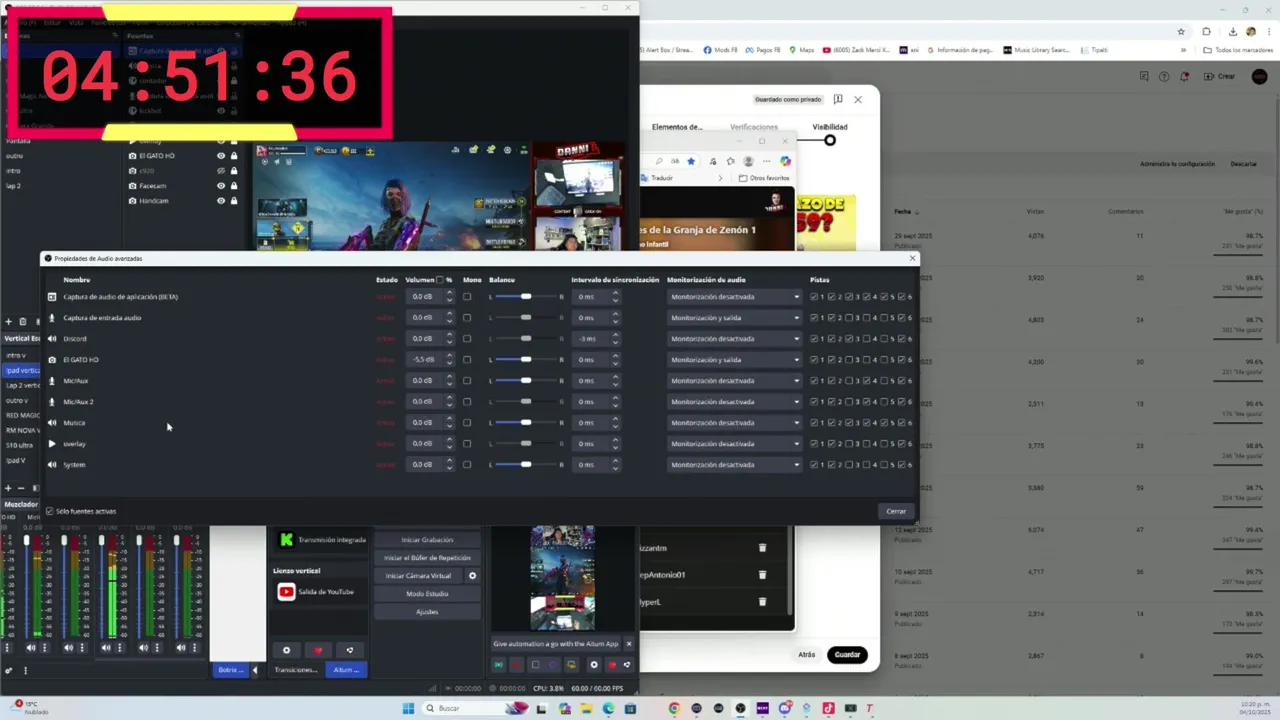Select the outro scene in OBS

[14, 156]
